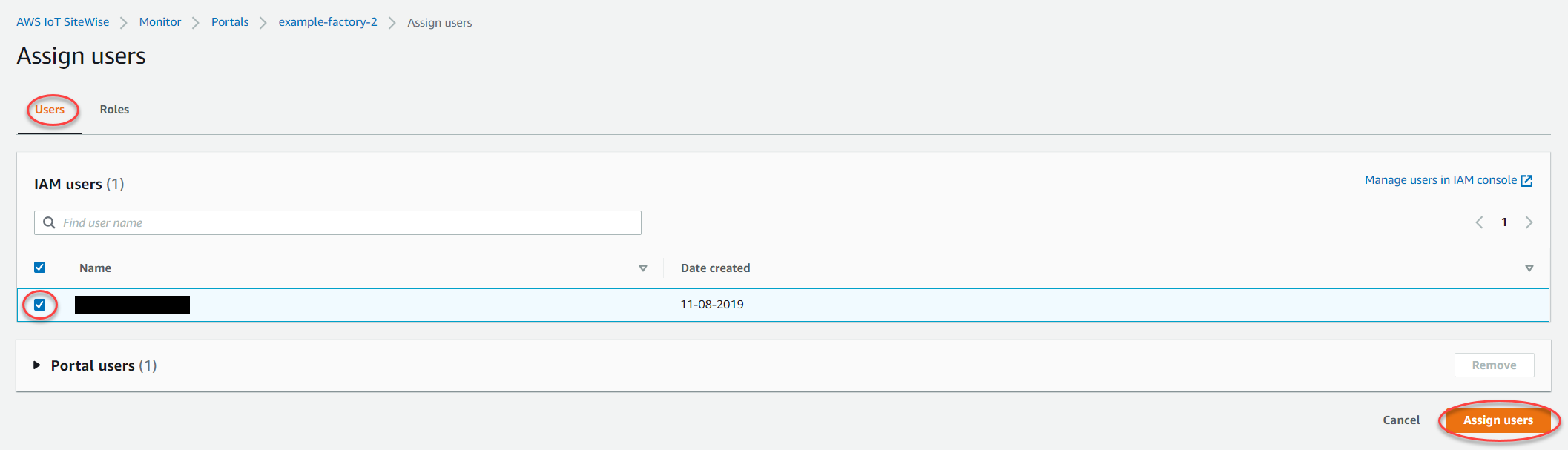Click the breadcrumb separator after Portals
Viewport: 1568px width, 450px height.
tap(262, 22)
